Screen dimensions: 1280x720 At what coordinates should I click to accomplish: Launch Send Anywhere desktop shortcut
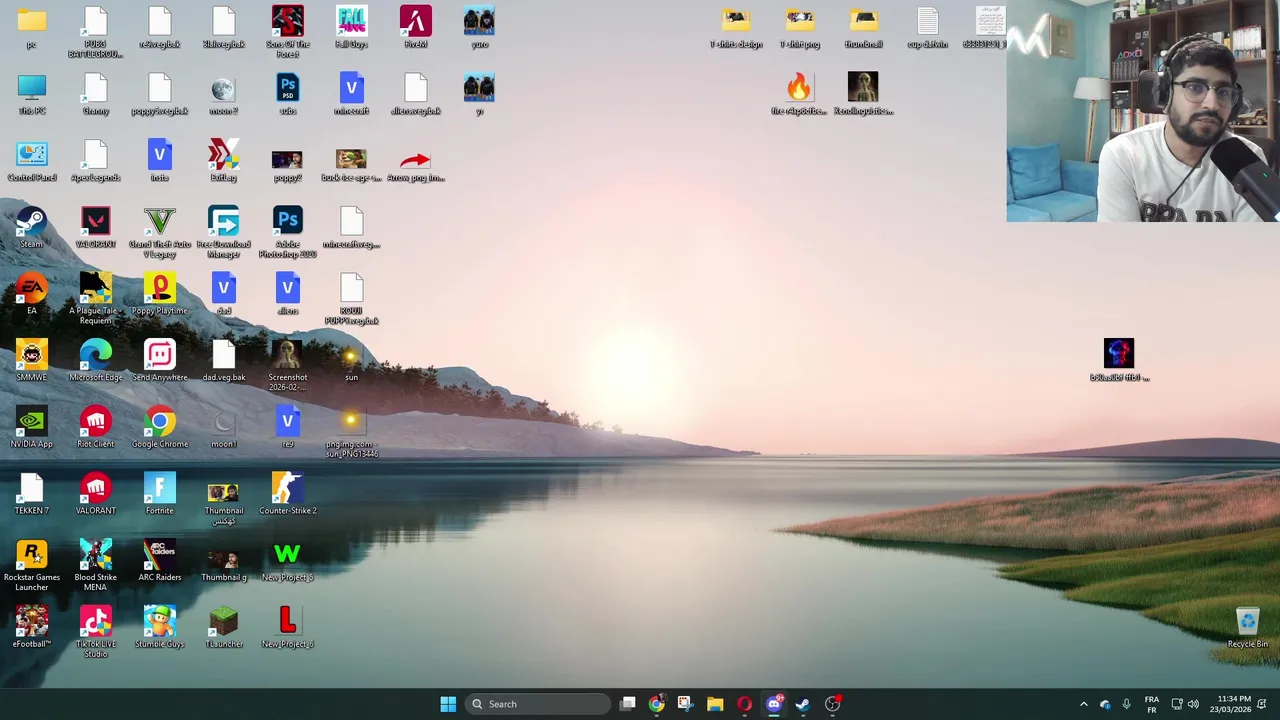(160, 361)
